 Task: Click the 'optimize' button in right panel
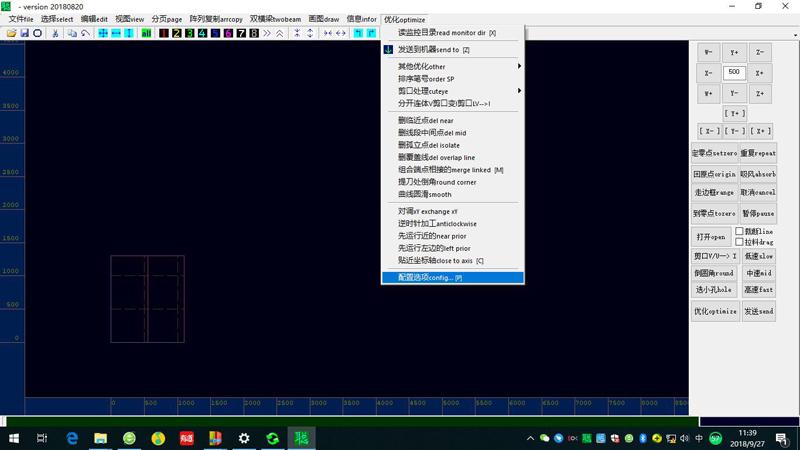715,311
